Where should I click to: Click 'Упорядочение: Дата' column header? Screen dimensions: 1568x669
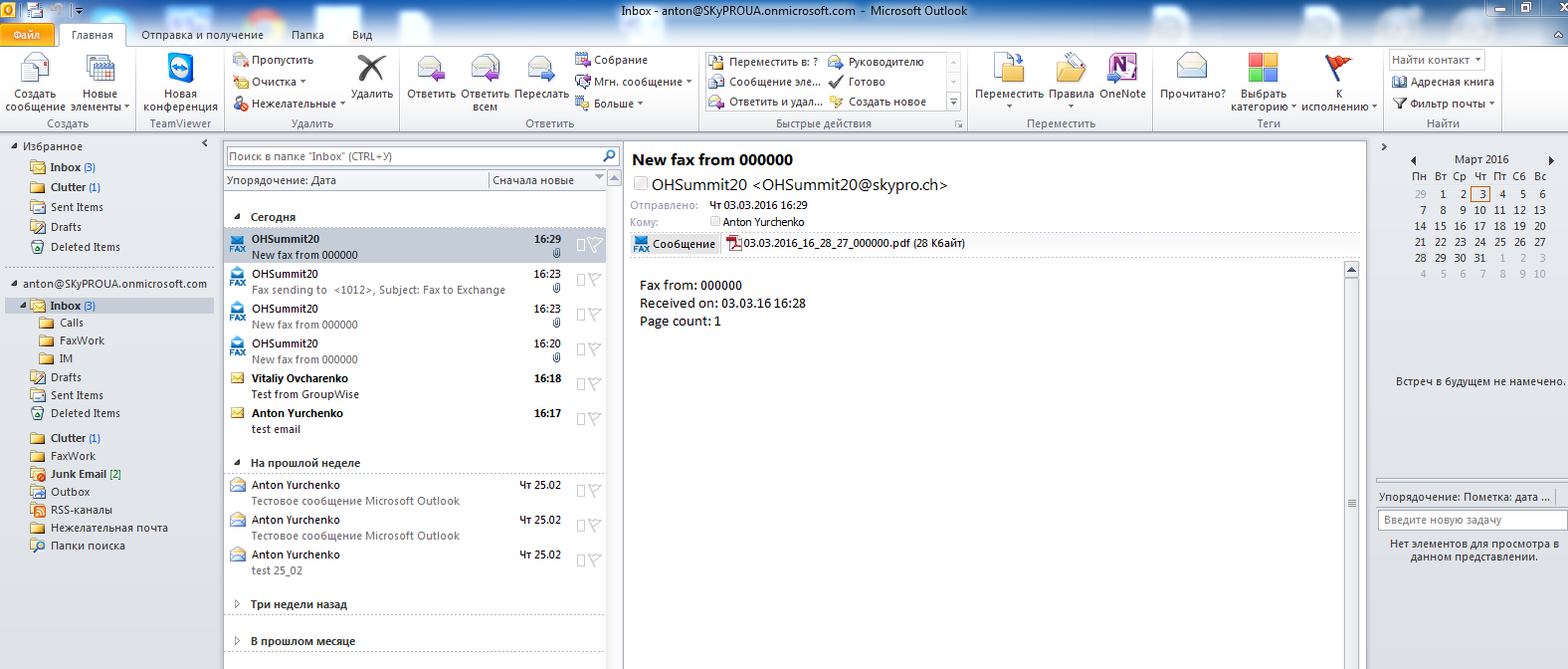356,180
